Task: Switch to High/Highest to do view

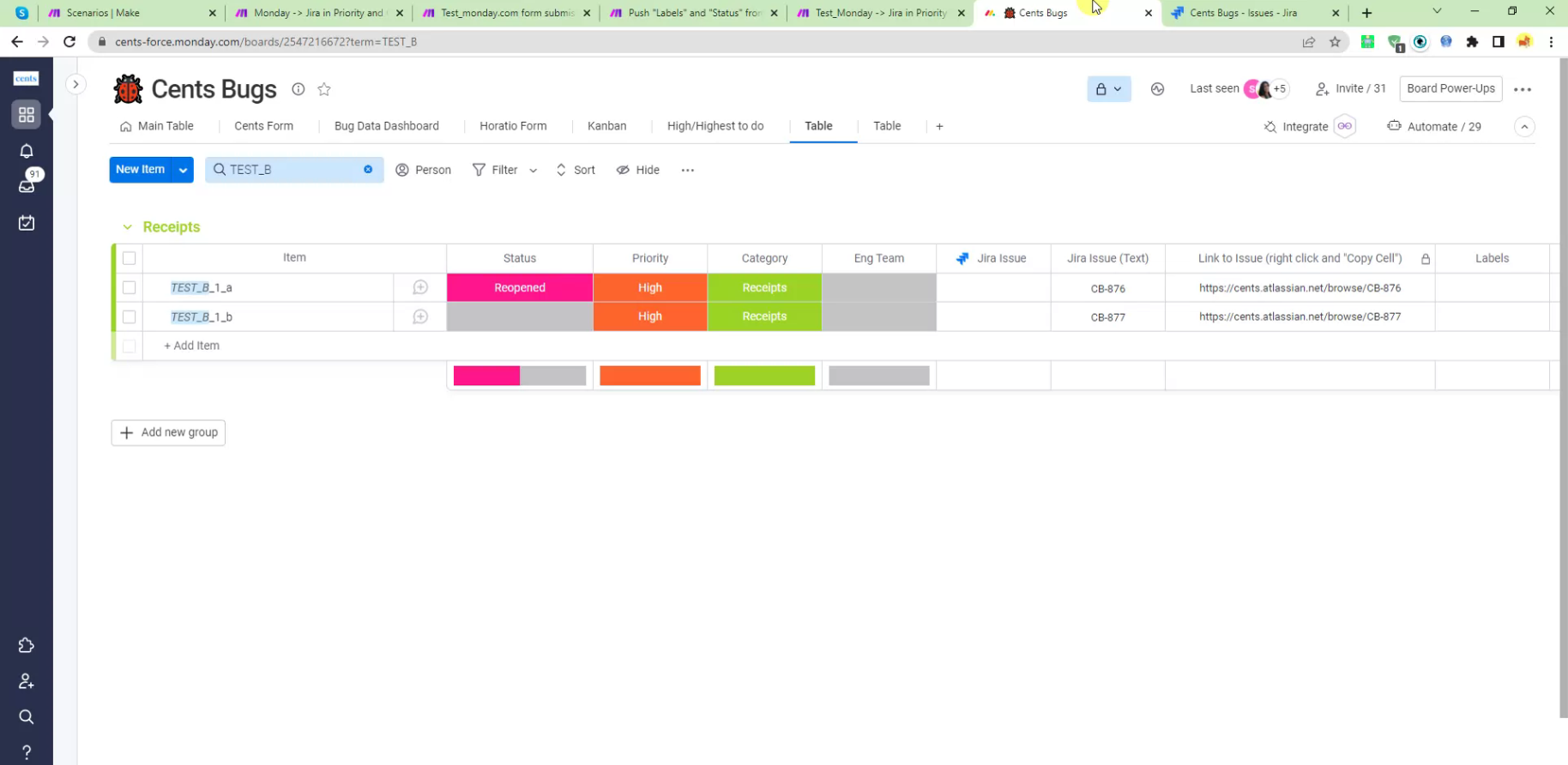Action: tap(715, 126)
